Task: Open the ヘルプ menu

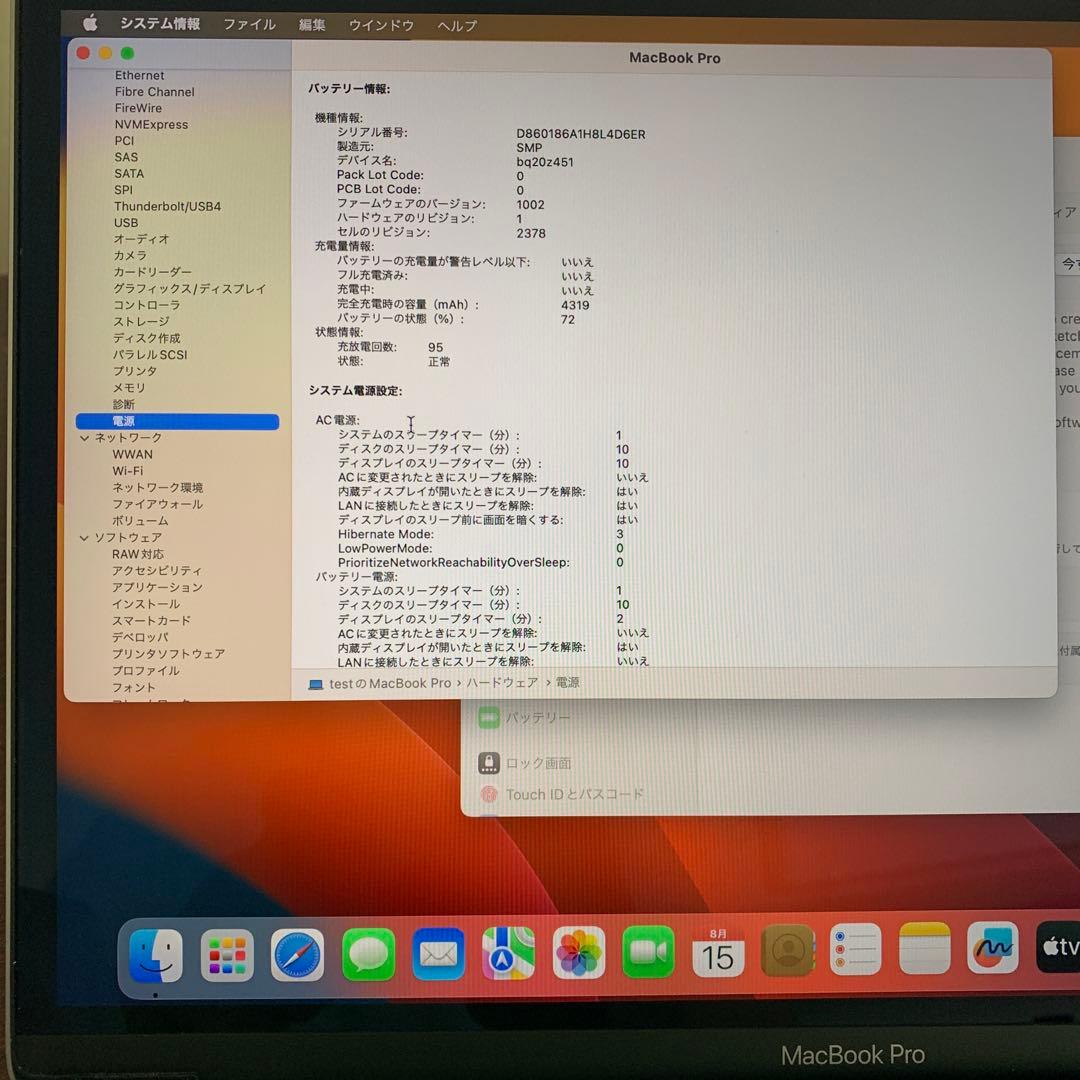Action: click(x=456, y=25)
